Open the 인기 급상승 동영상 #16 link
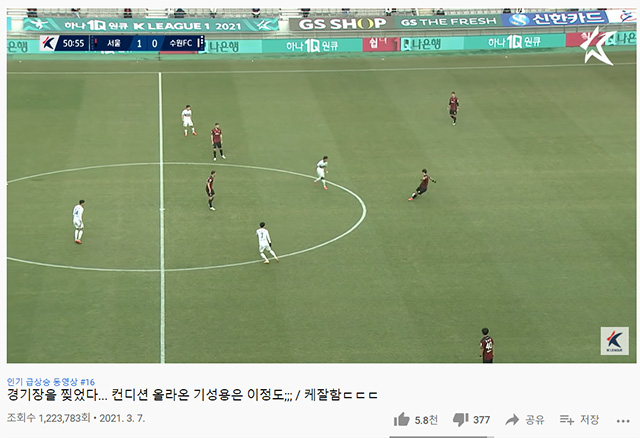 (x=51, y=382)
